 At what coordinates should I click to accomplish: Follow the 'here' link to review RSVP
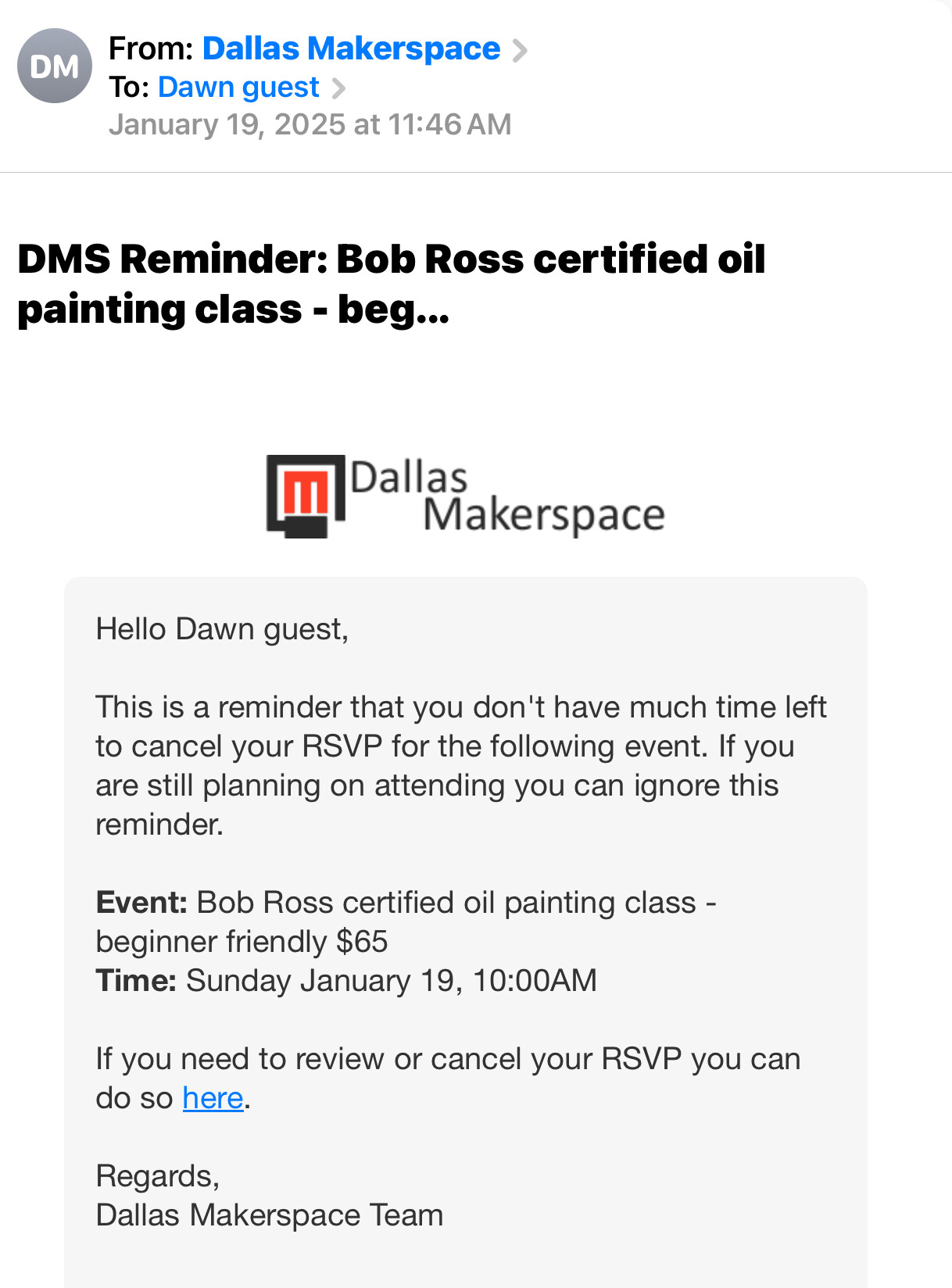tap(213, 1098)
